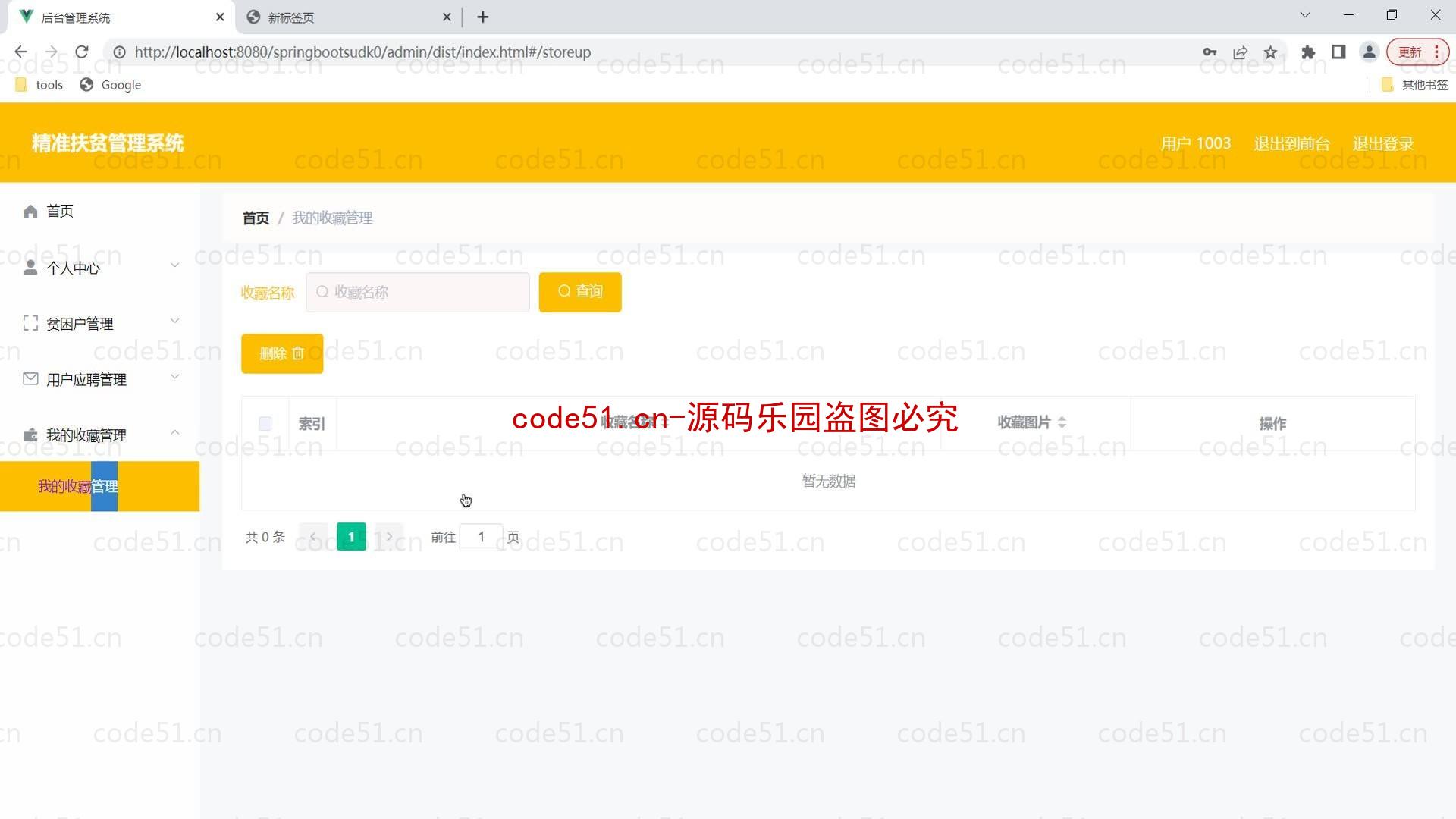This screenshot has width=1456, height=819.
Task: Focus the 前往 page number input
Action: [x=482, y=537]
